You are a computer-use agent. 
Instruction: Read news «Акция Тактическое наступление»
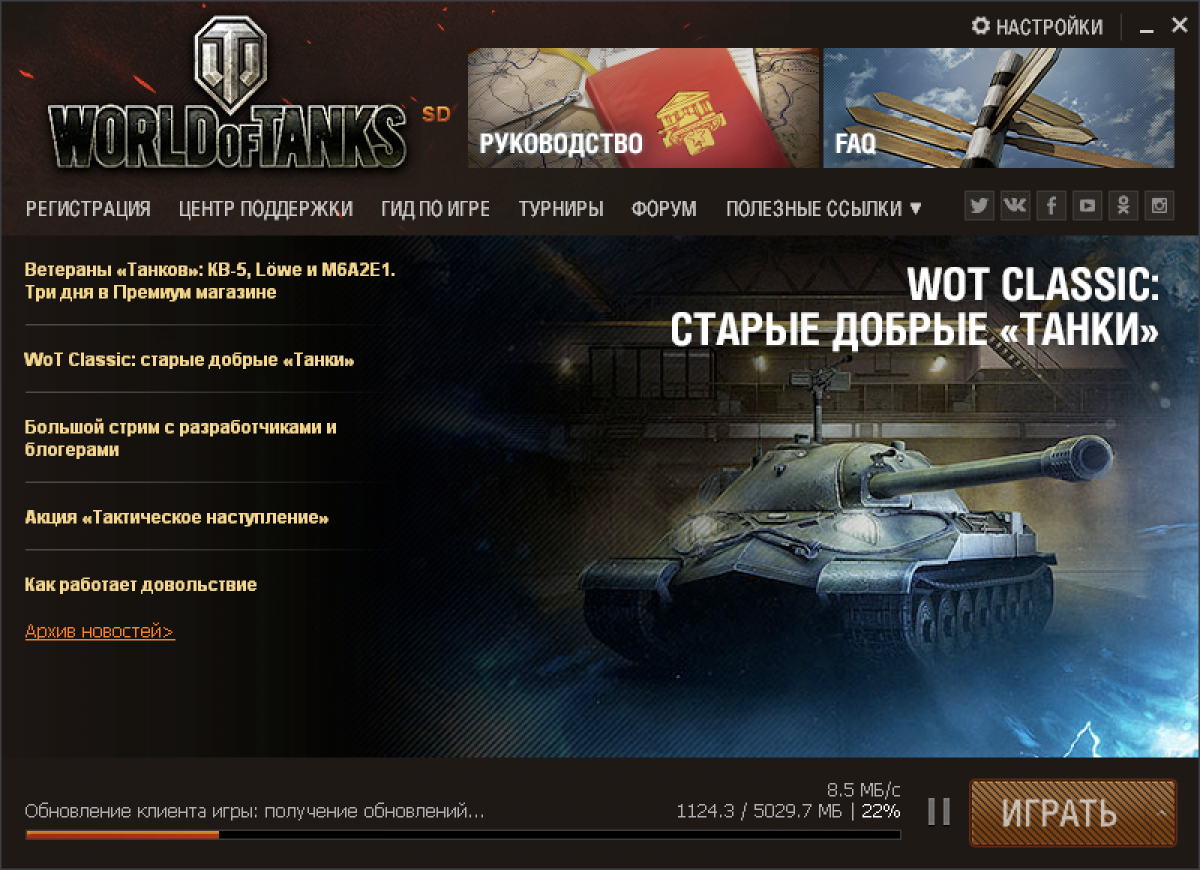click(177, 518)
